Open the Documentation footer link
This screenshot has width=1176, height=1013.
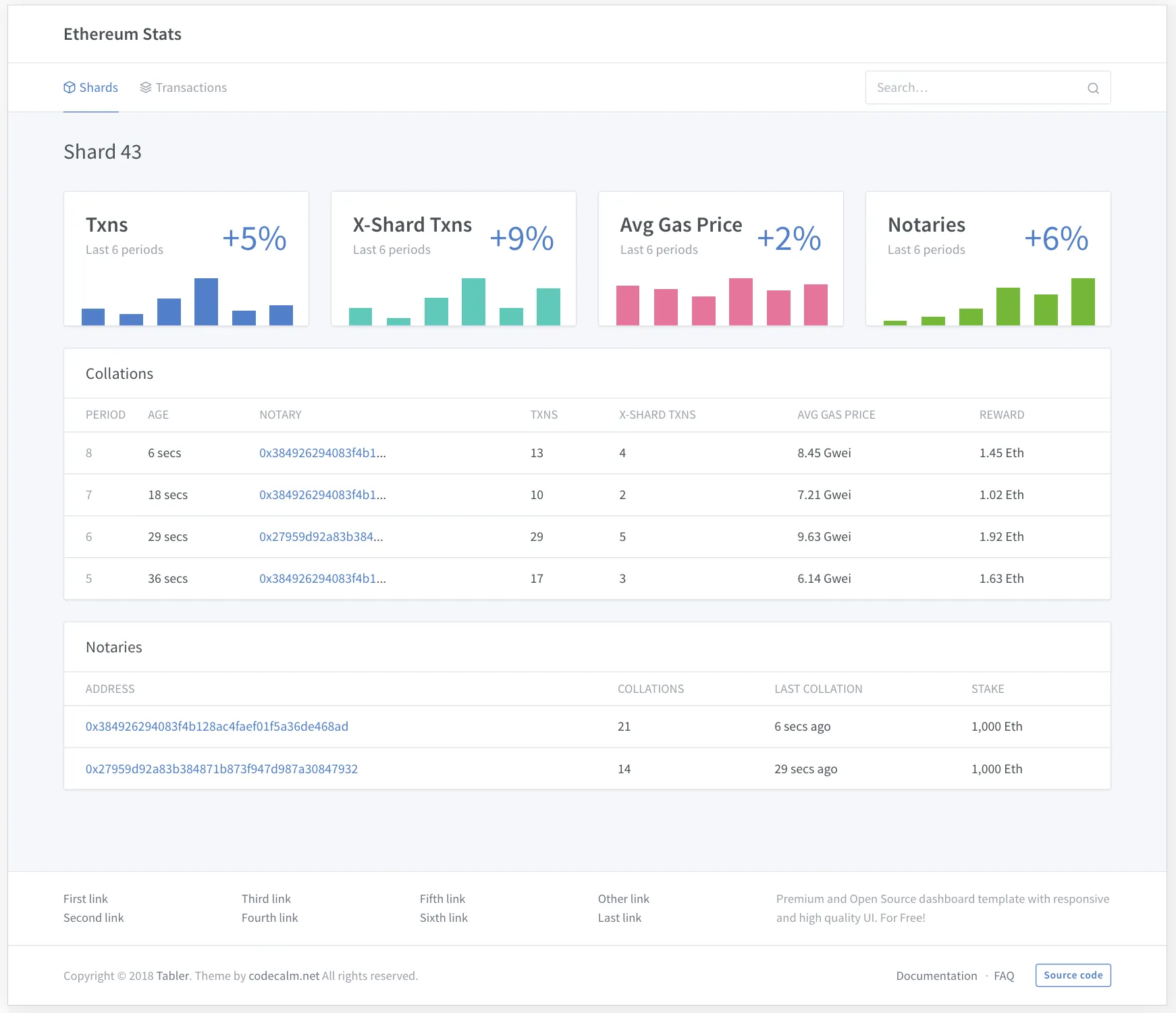coord(936,976)
